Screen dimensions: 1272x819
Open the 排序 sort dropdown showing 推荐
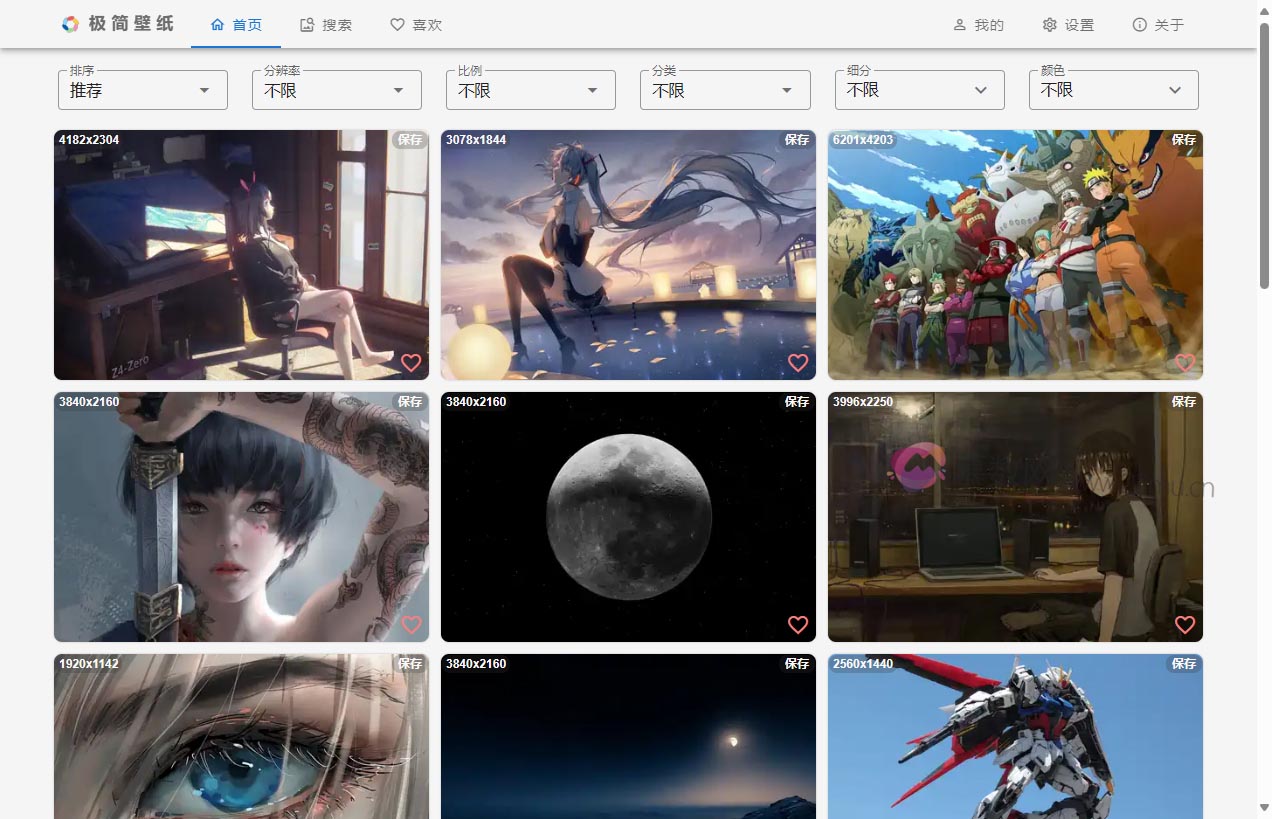click(x=142, y=90)
